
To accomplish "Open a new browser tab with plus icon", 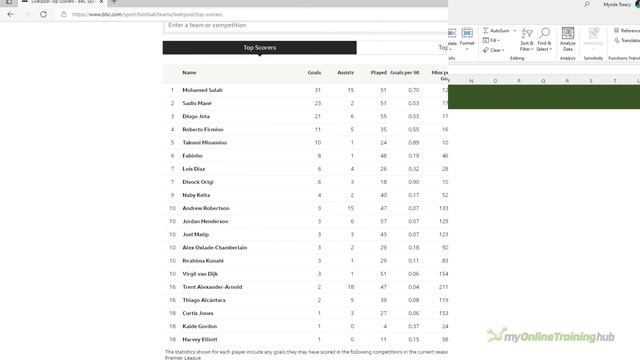I will pos(114,2).
